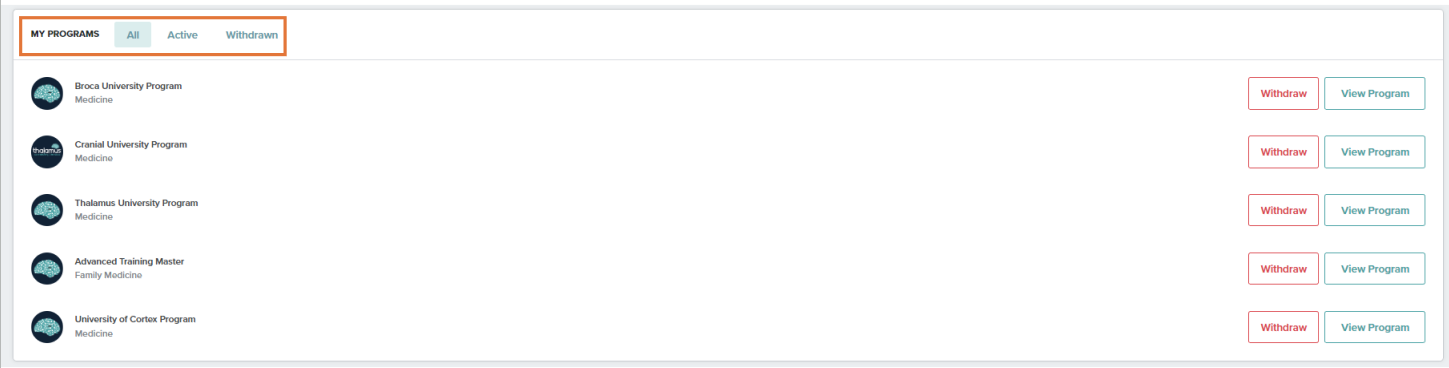Click the Broca University Program brain logo
1449x368 pixels.
[x=47, y=93]
